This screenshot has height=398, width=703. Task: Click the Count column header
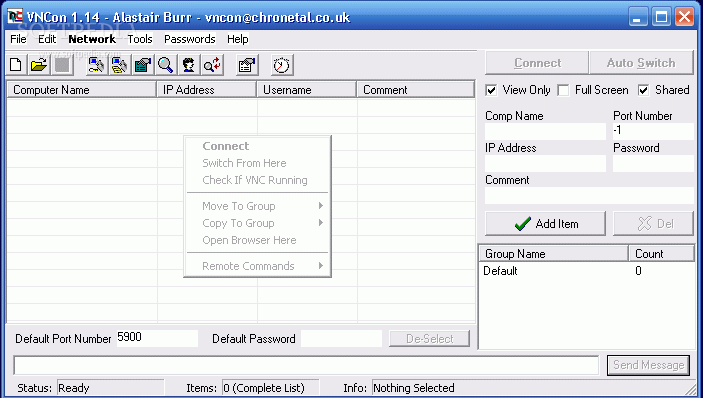(661, 254)
